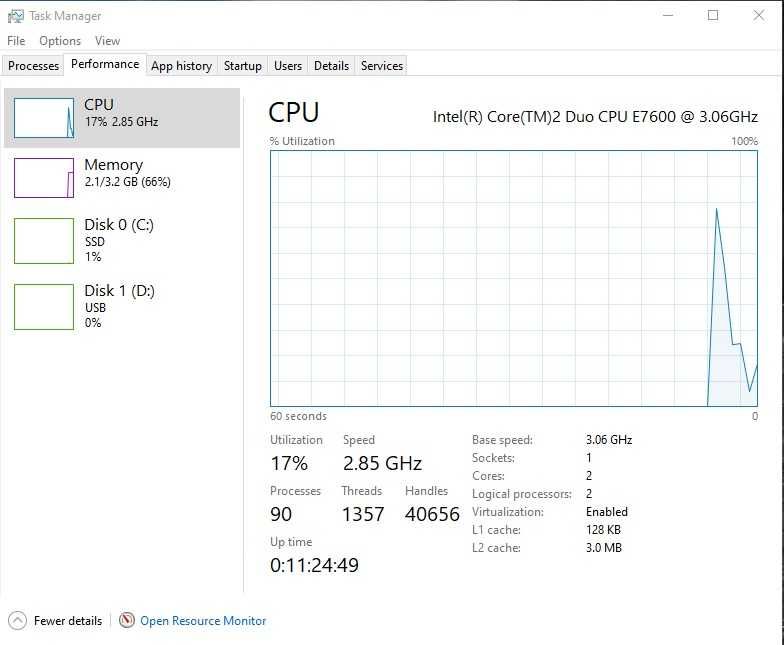Open Resource Monitor link
This screenshot has height=645, width=784.
click(x=203, y=621)
